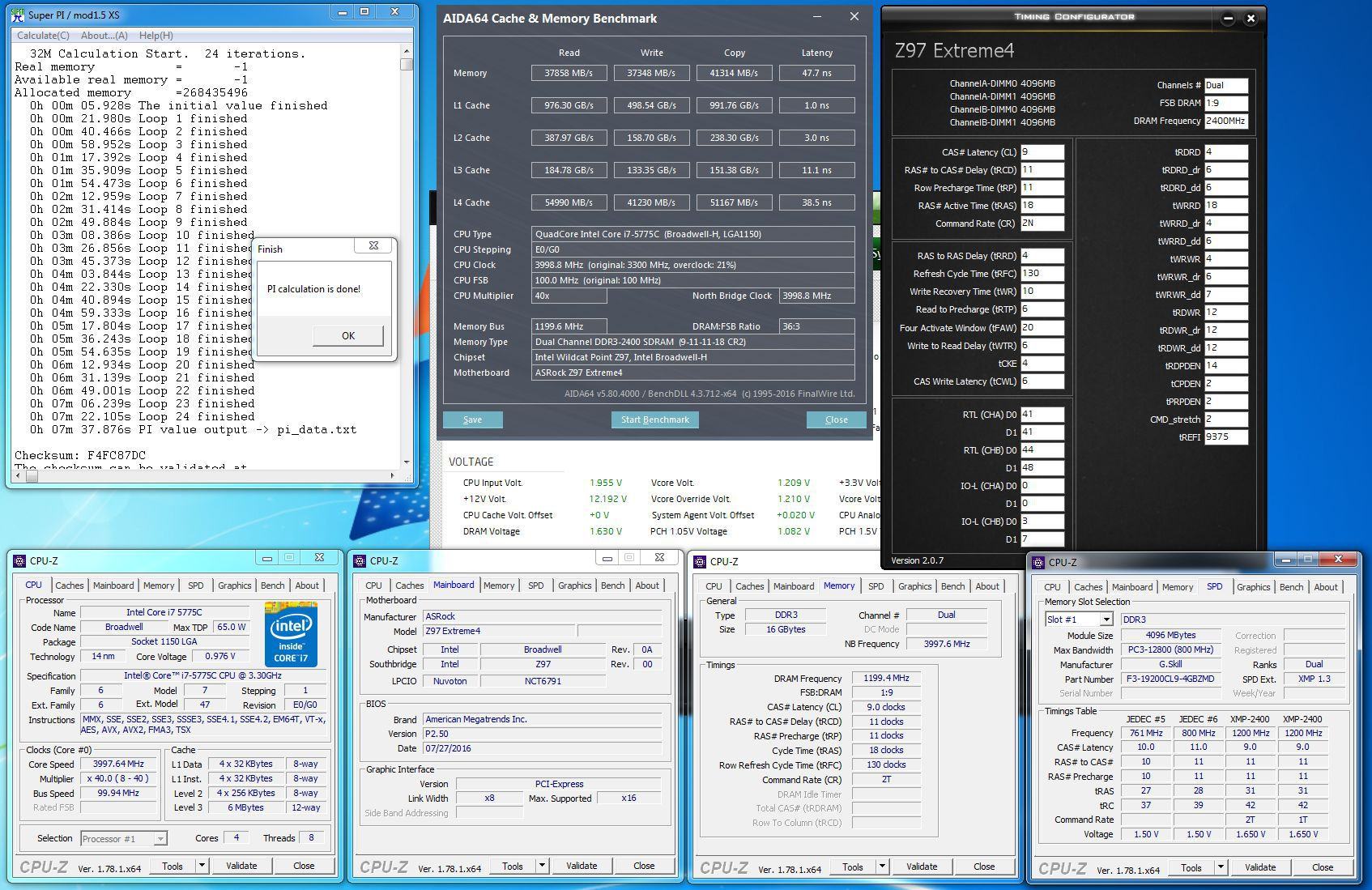The height and width of the screenshot is (890, 1372).
Task: Click the Channels # field showing Dual
Action: [1225, 86]
